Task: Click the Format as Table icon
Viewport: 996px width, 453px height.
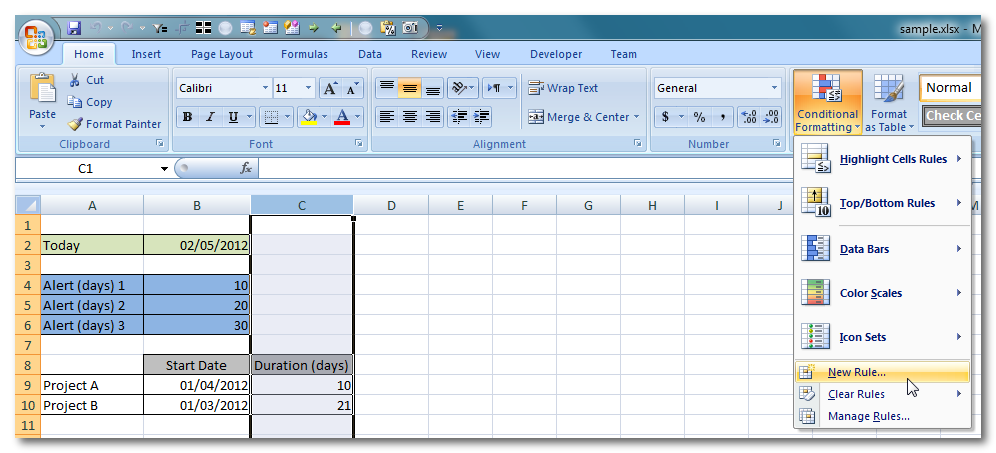Action: (889, 91)
